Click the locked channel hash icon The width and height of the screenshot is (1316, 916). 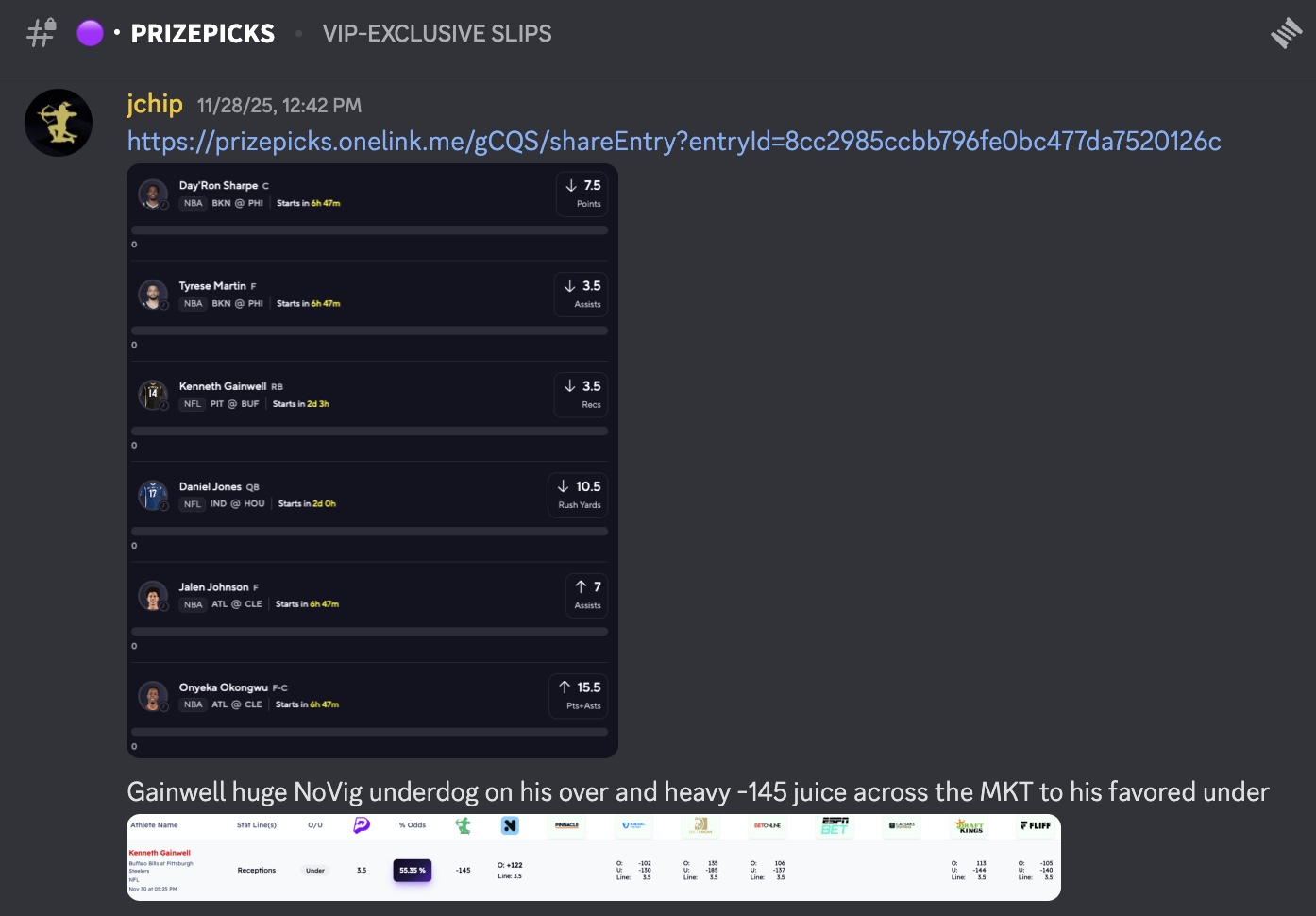42,33
